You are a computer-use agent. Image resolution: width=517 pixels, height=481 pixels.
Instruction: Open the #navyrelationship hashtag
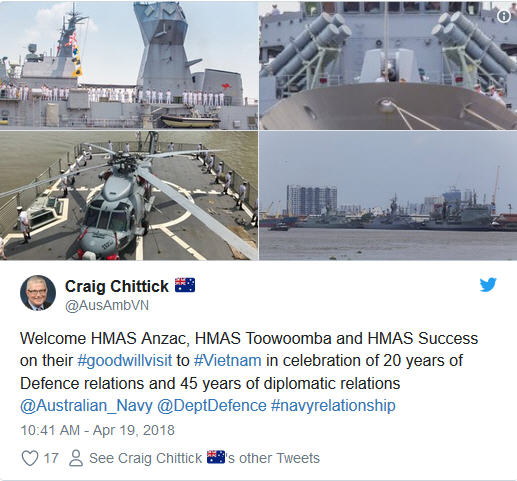pos(333,406)
